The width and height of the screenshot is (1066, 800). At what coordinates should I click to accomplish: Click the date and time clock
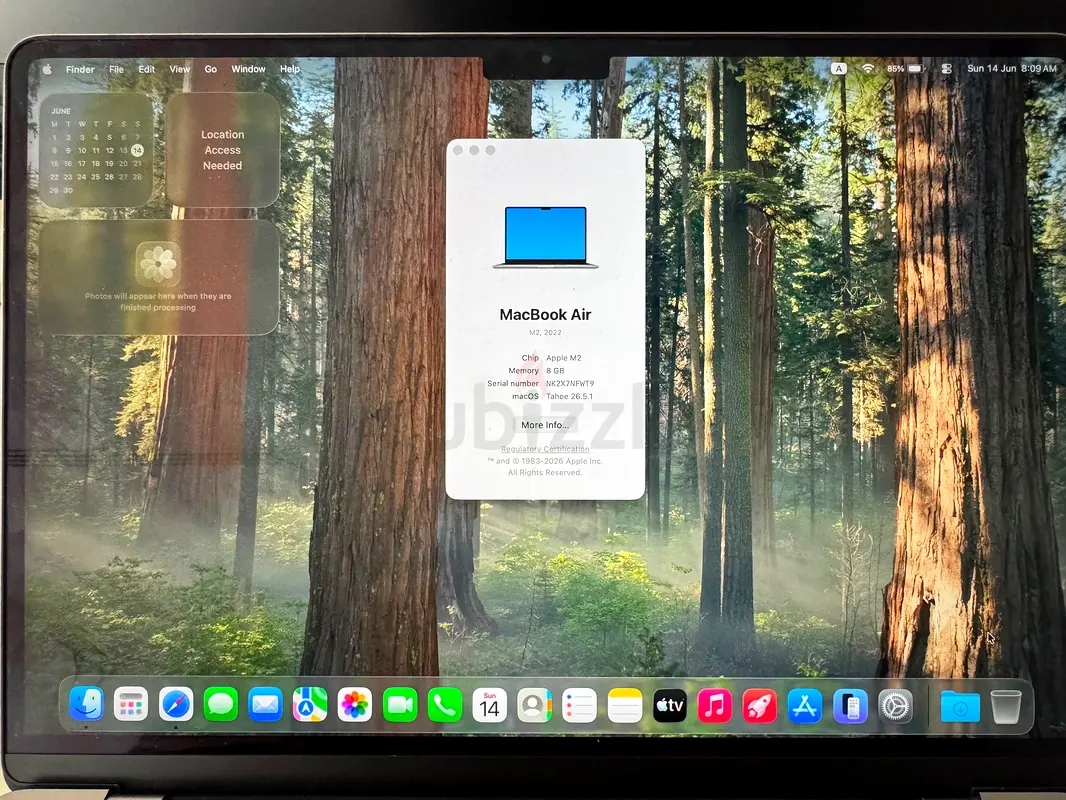(1012, 69)
